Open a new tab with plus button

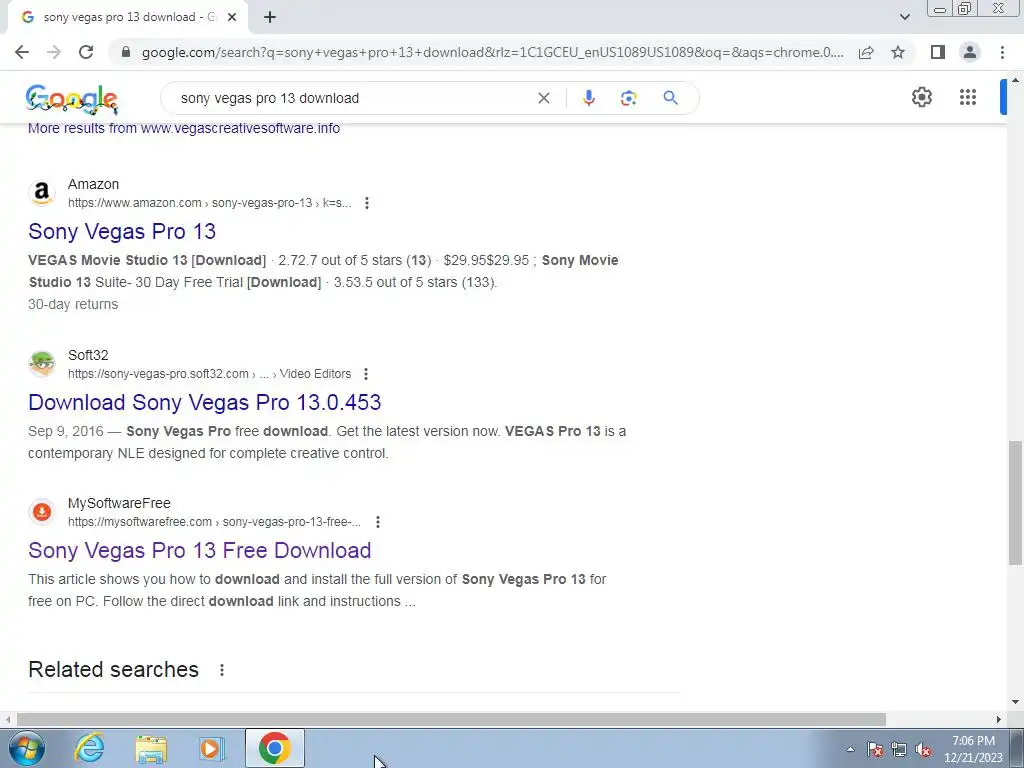[270, 17]
